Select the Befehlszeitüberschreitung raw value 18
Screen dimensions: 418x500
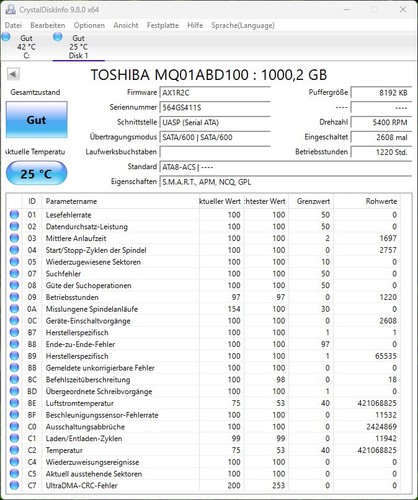click(392, 380)
